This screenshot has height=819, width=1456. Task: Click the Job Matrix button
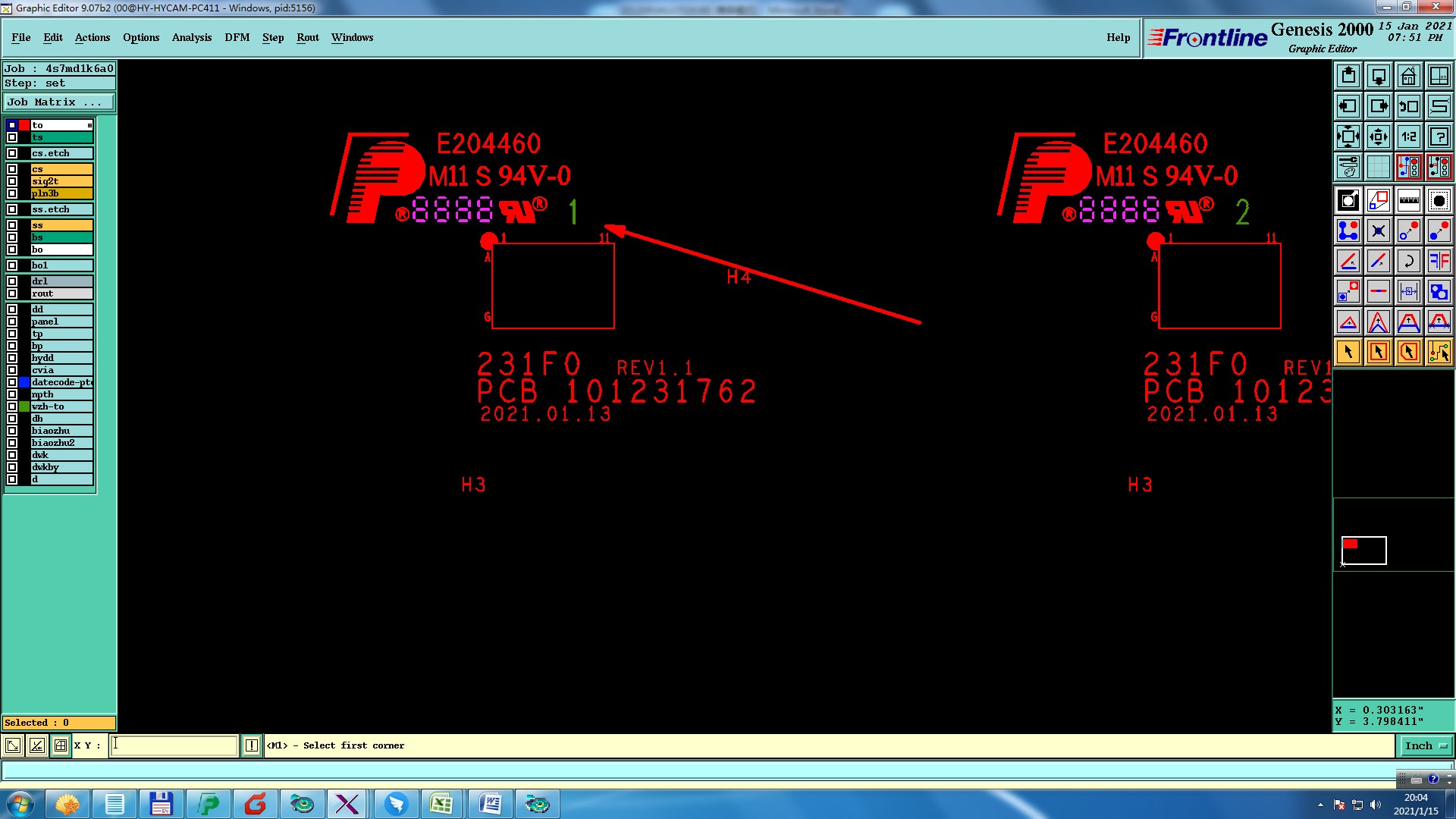pos(58,102)
